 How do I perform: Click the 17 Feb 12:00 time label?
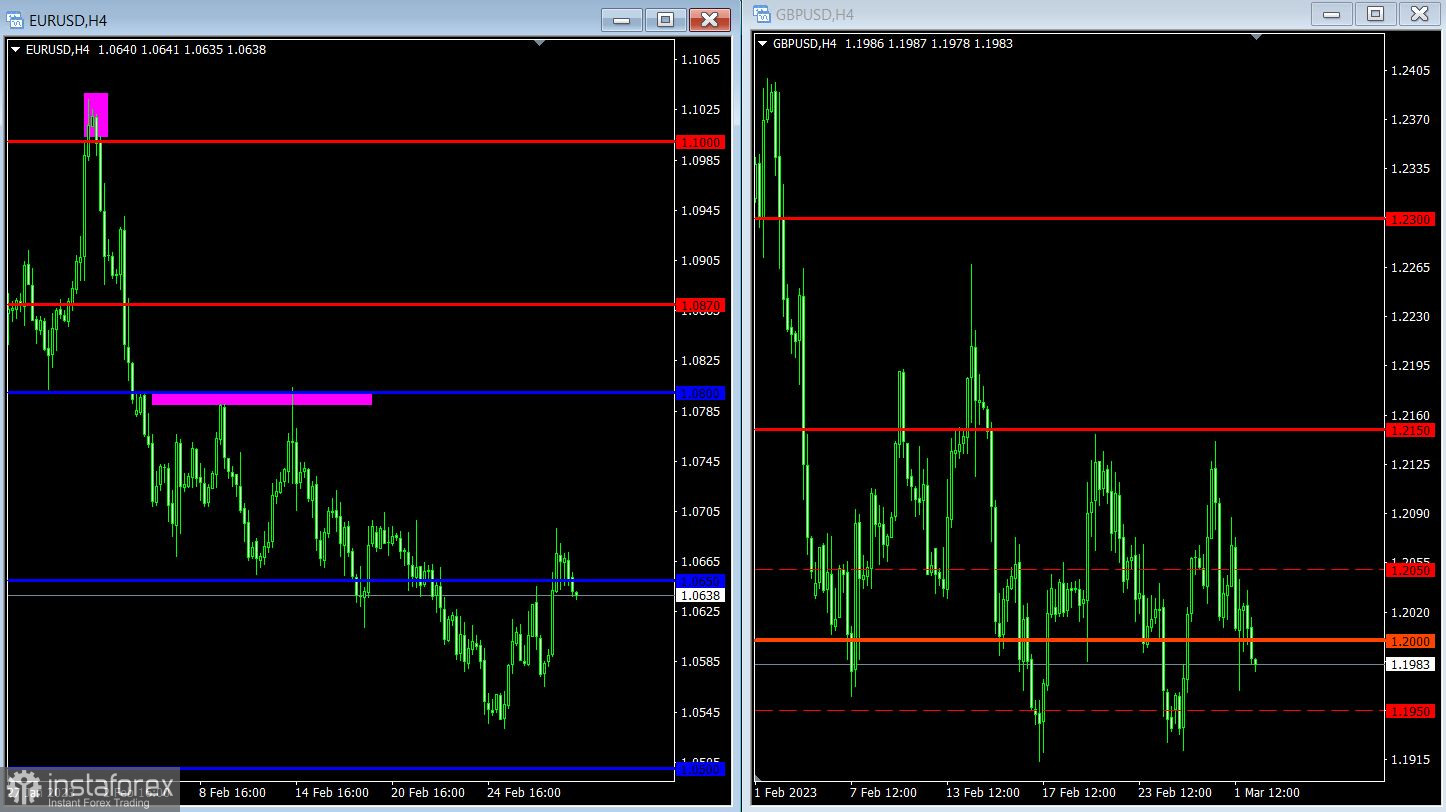click(x=1078, y=793)
